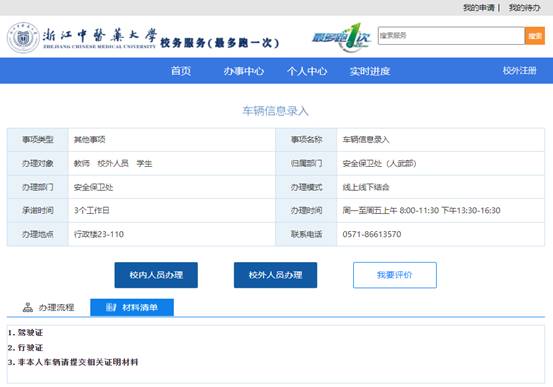Click 校外注册 in navigation bar
The width and height of the screenshot is (553, 387).
point(519,71)
